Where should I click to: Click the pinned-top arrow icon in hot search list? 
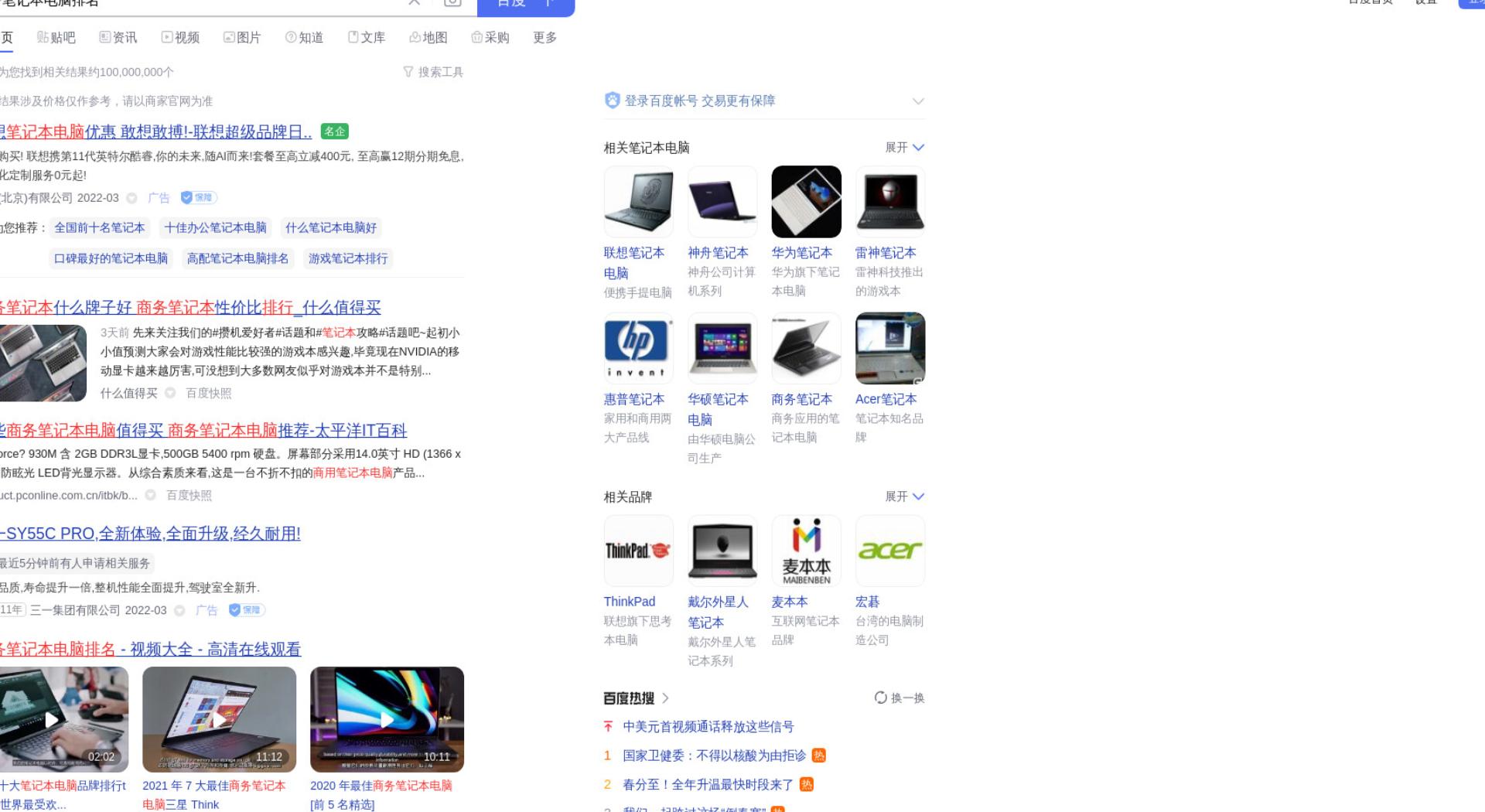coord(608,727)
